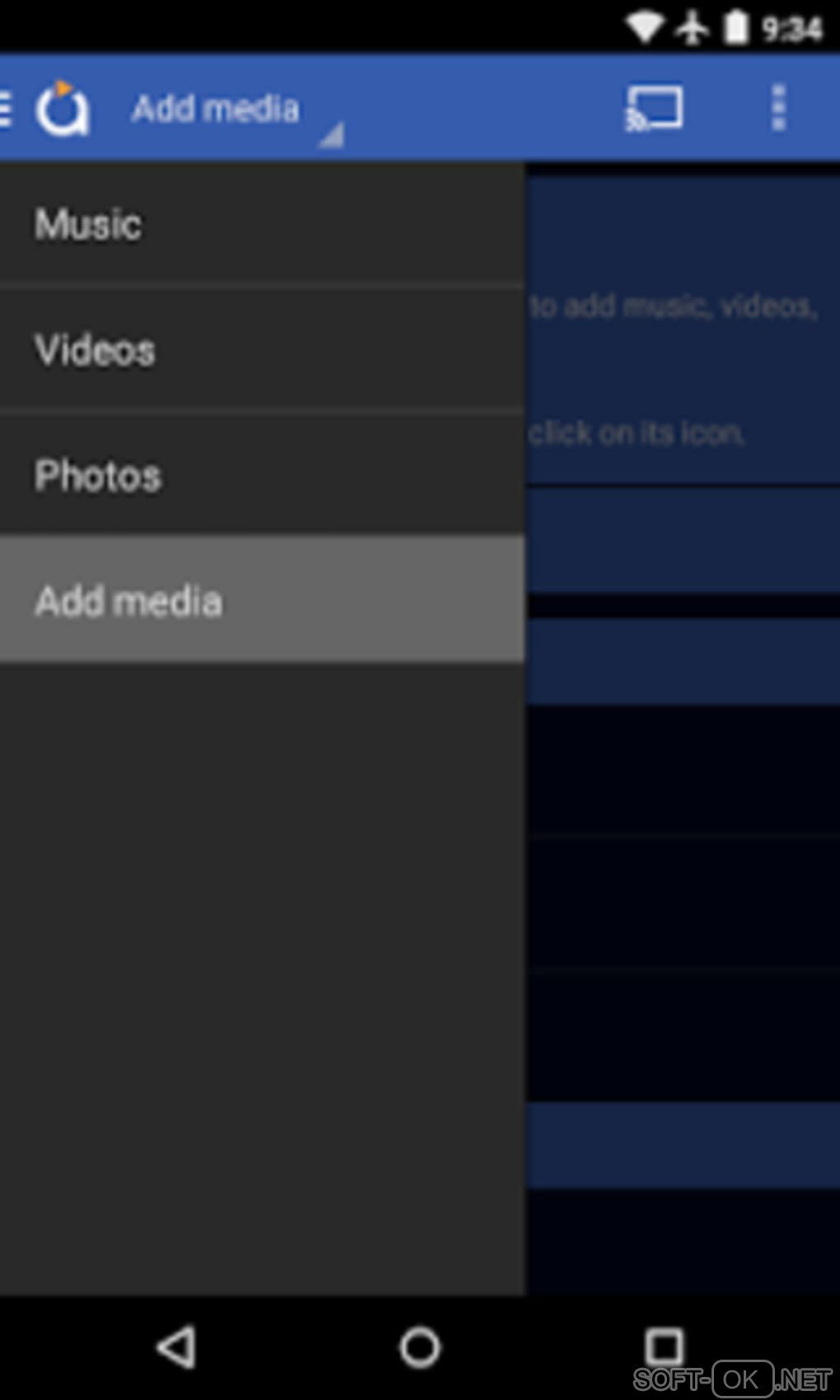The height and width of the screenshot is (1400, 840).
Task: Tap the battery status icon
Action: click(736, 27)
